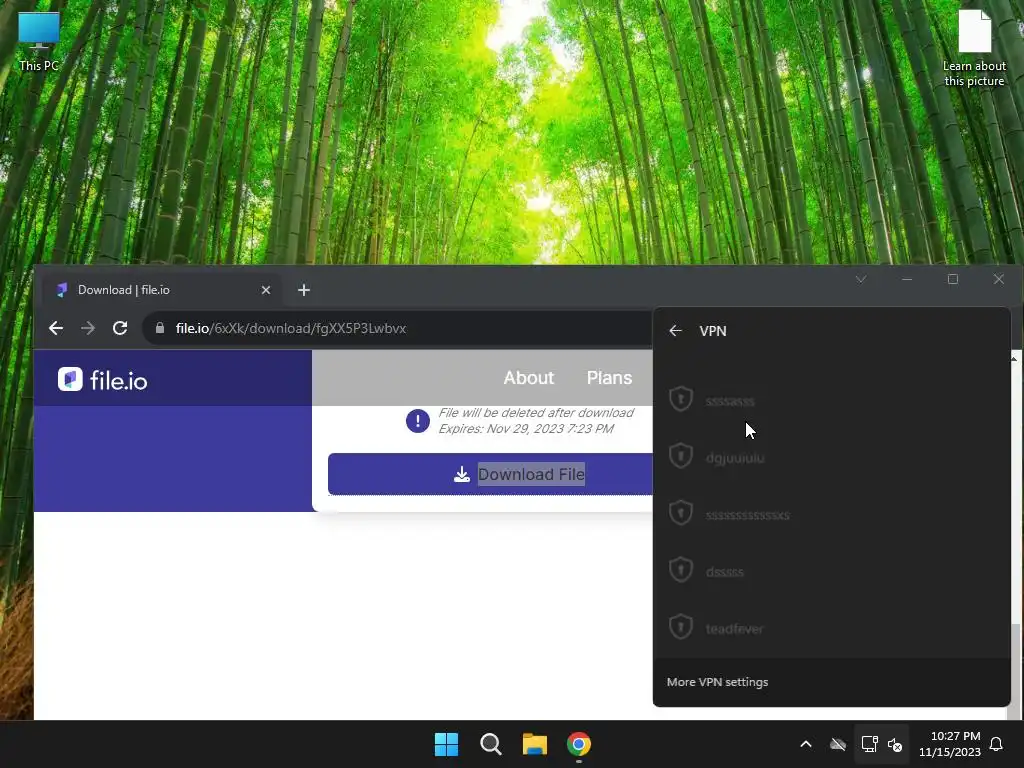This screenshot has height=768, width=1024.
Task: Go back from the VPN panel
Action: tap(675, 331)
